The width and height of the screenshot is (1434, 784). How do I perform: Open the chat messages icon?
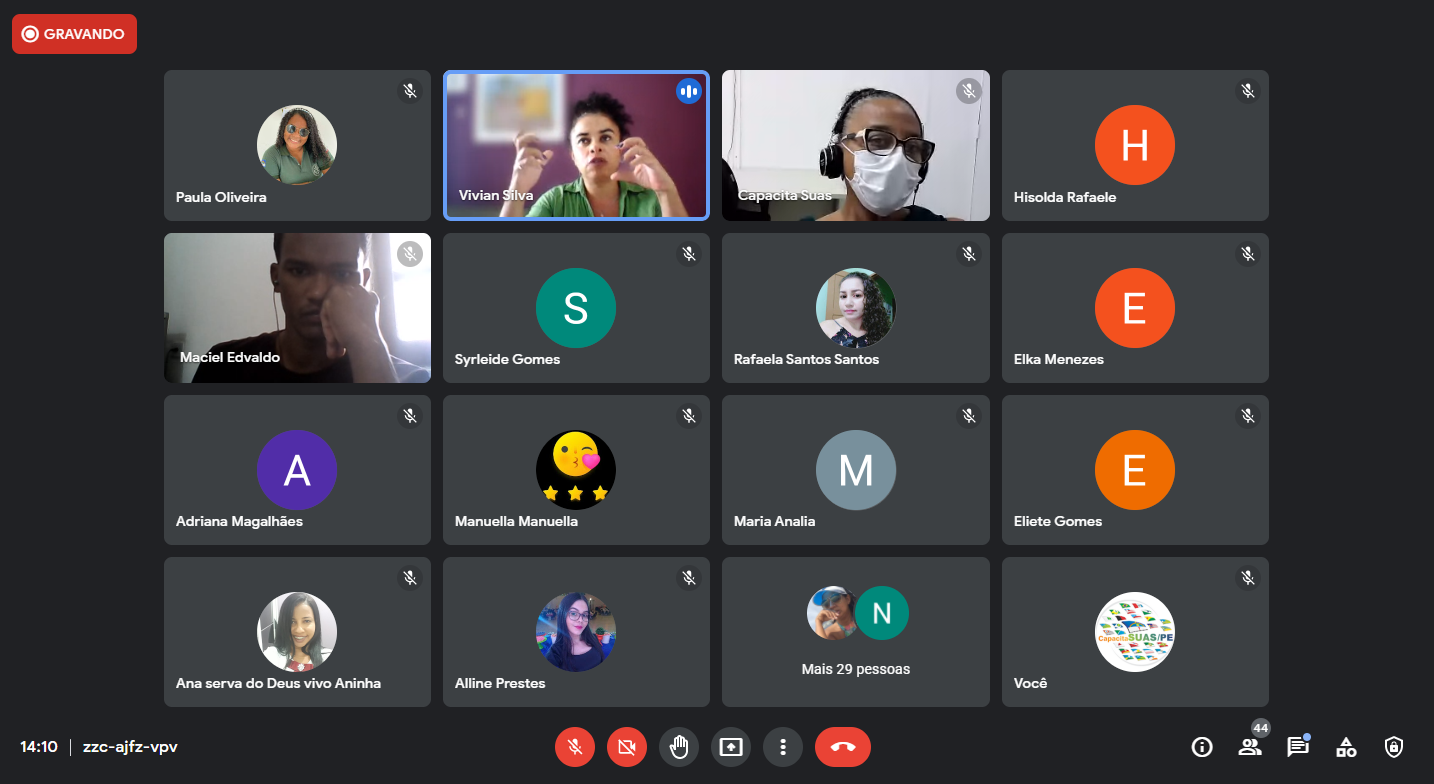pyautogui.click(x=1298, y=747)
